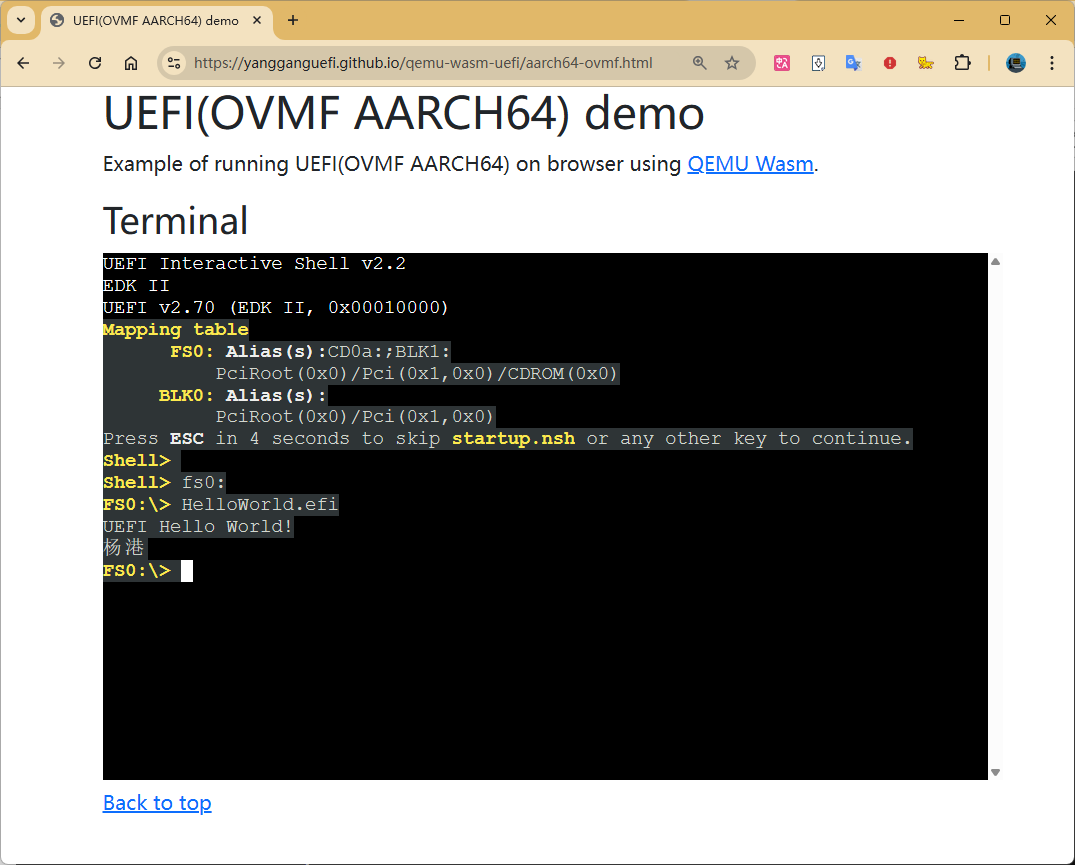Image resolution: width=1075 pixels, height=865 pixels.
Task: Click 'UEFI Interactive Shell v2.2' line
Action: 254,264
